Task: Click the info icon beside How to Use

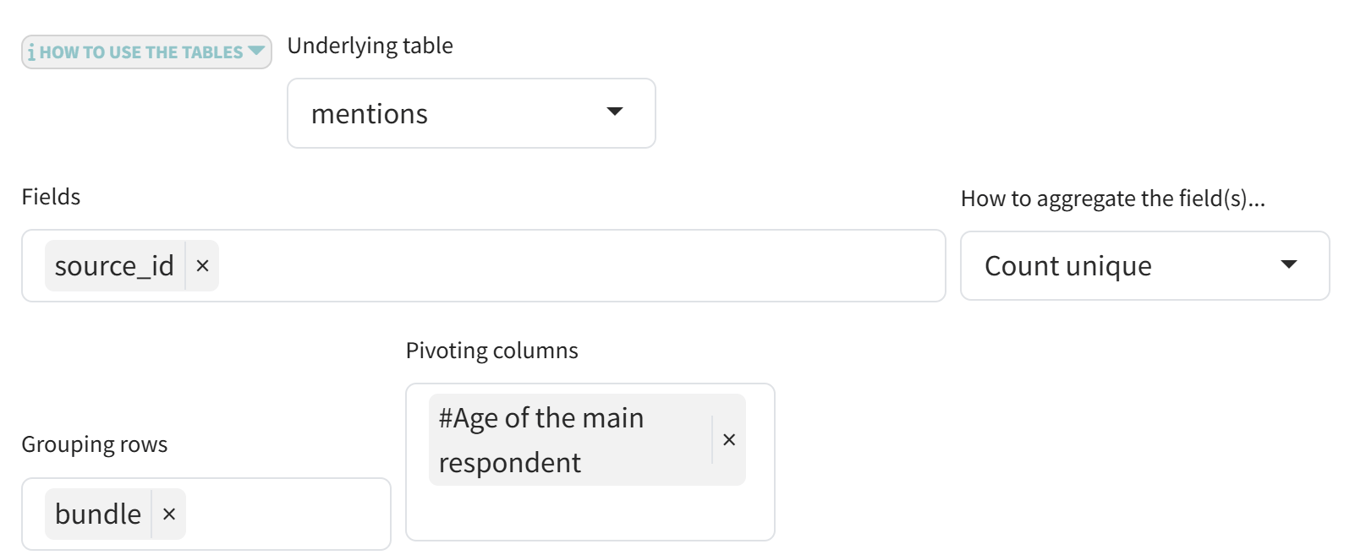Action: [31, 53]
